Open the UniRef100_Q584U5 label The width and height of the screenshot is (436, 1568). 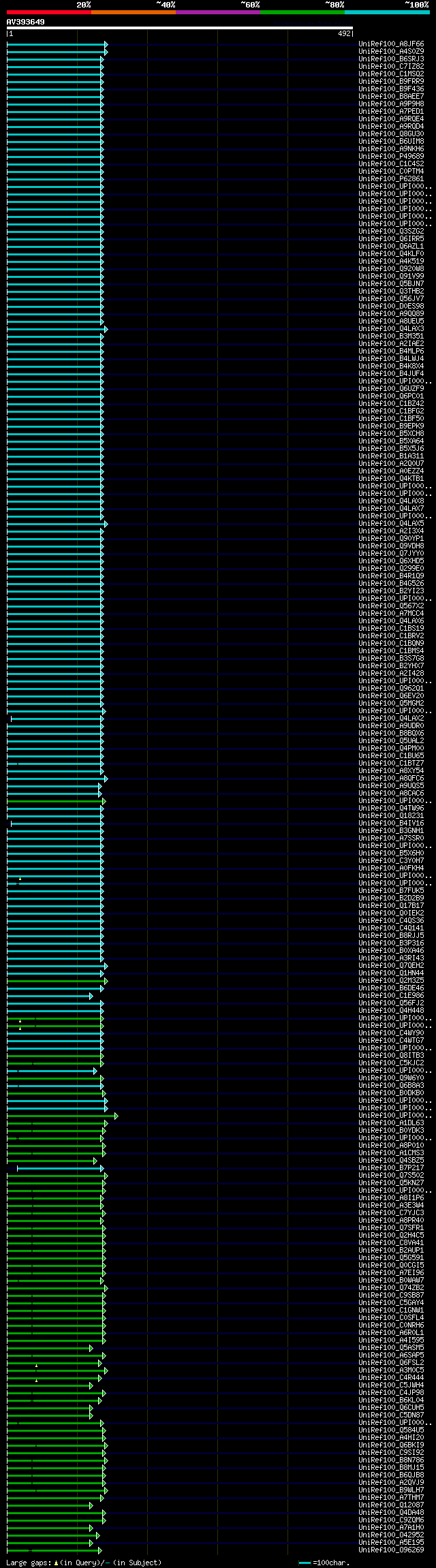(391, 1430)
